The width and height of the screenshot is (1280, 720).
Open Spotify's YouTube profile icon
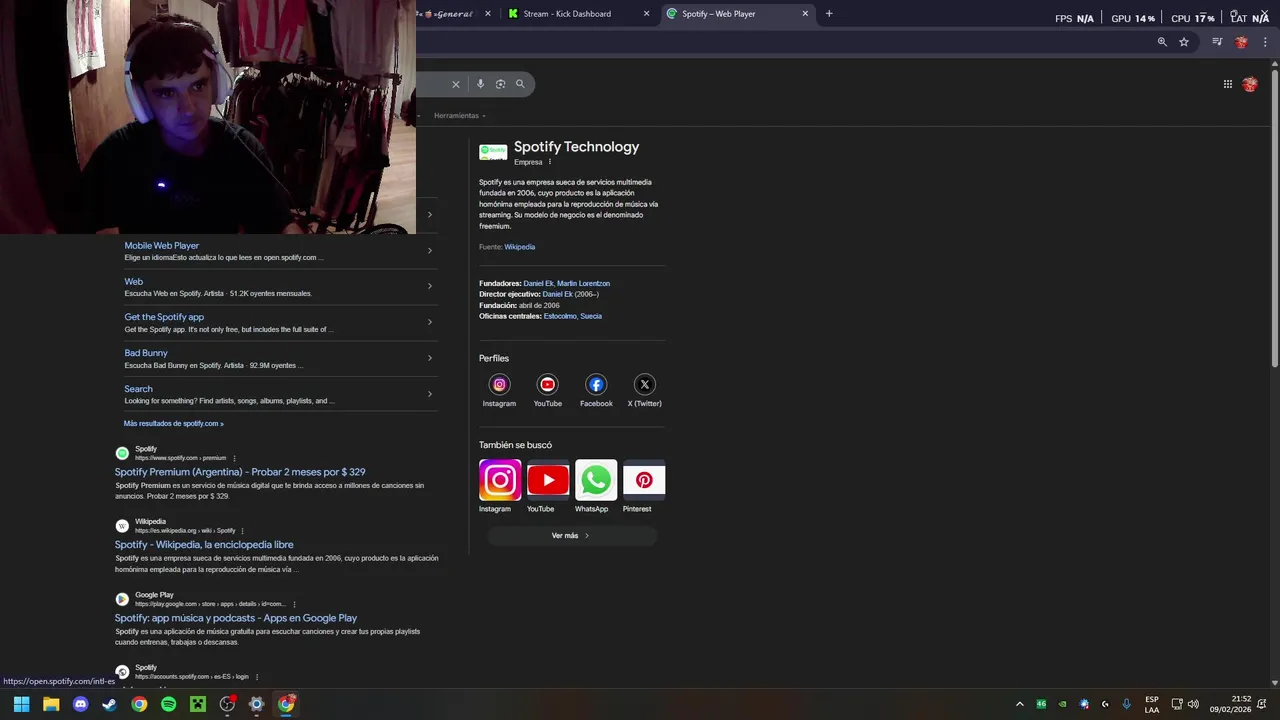click(547, 384)
